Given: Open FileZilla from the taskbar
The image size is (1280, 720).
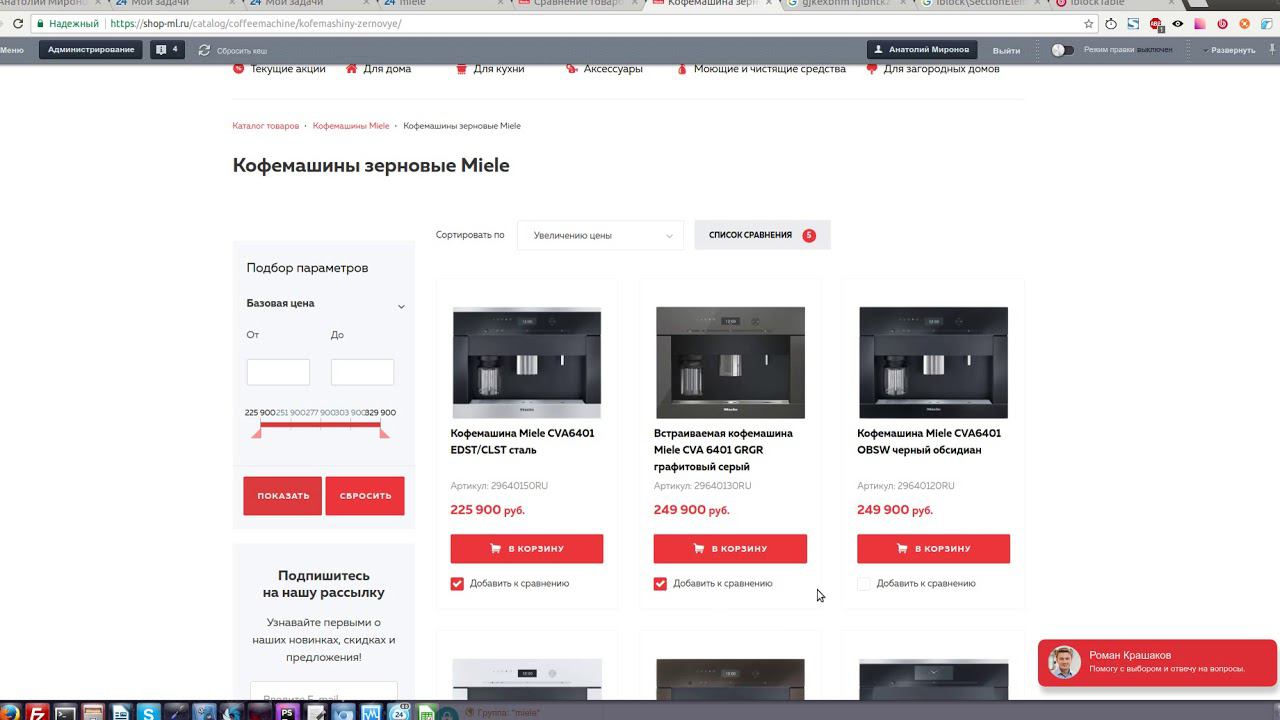Looking at the screenshot, I should 37,712.
